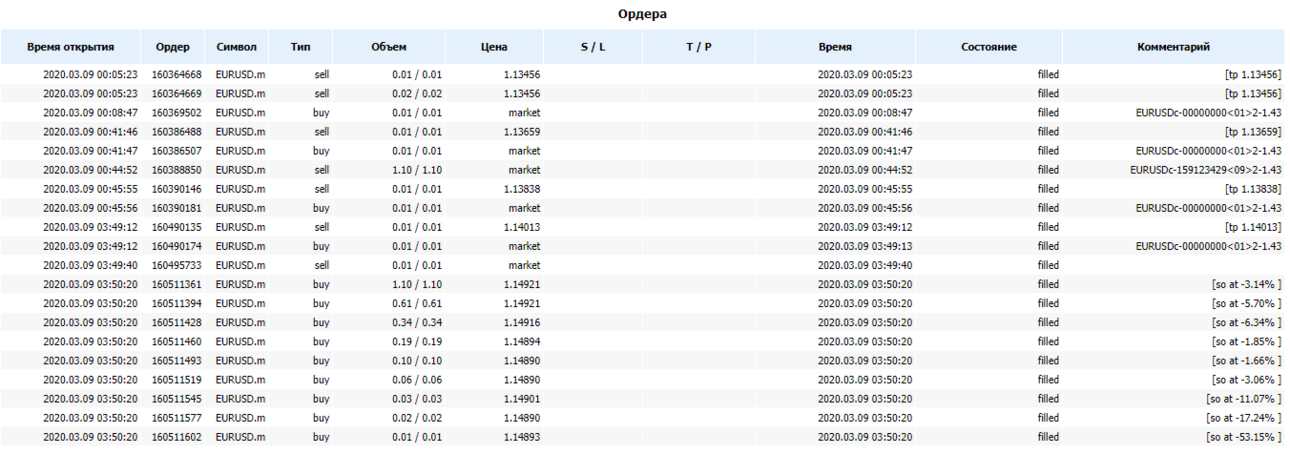
Task: Click the comment '[so at -1.85% ]'
Action: (1246, 341)
